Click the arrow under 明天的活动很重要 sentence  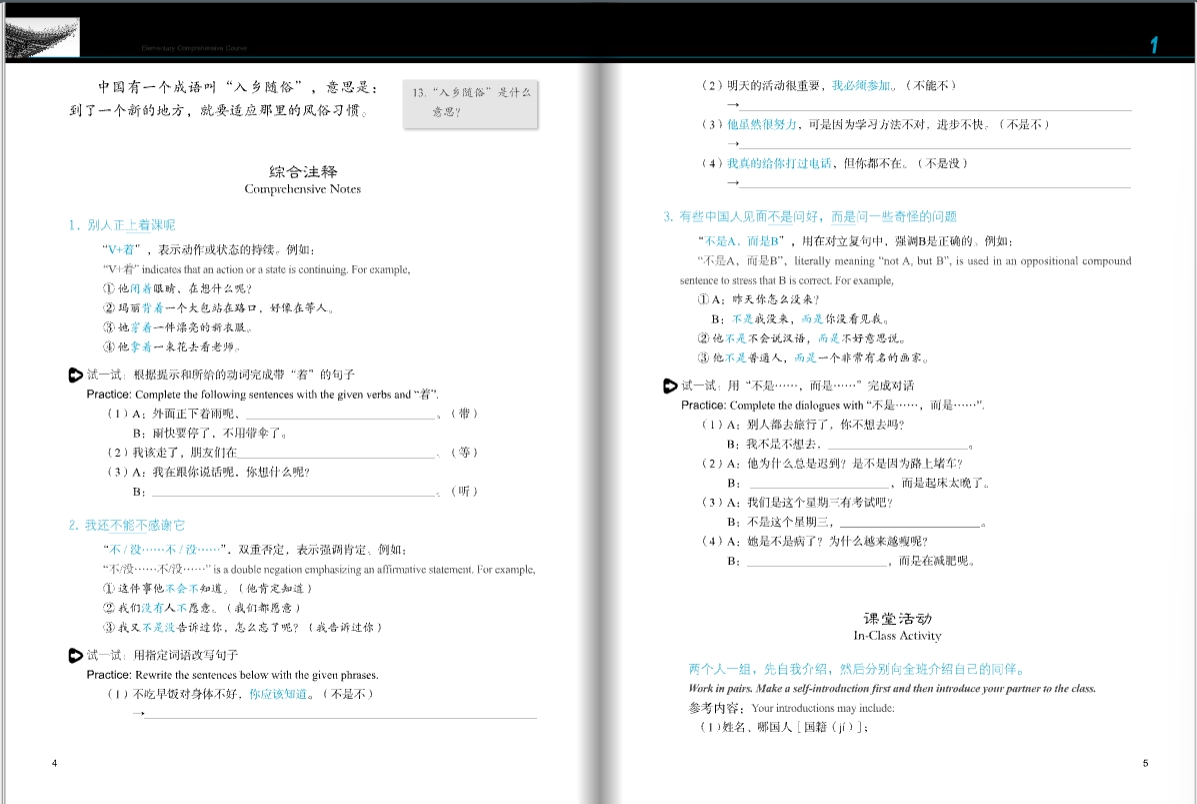(x=733, y=106)
